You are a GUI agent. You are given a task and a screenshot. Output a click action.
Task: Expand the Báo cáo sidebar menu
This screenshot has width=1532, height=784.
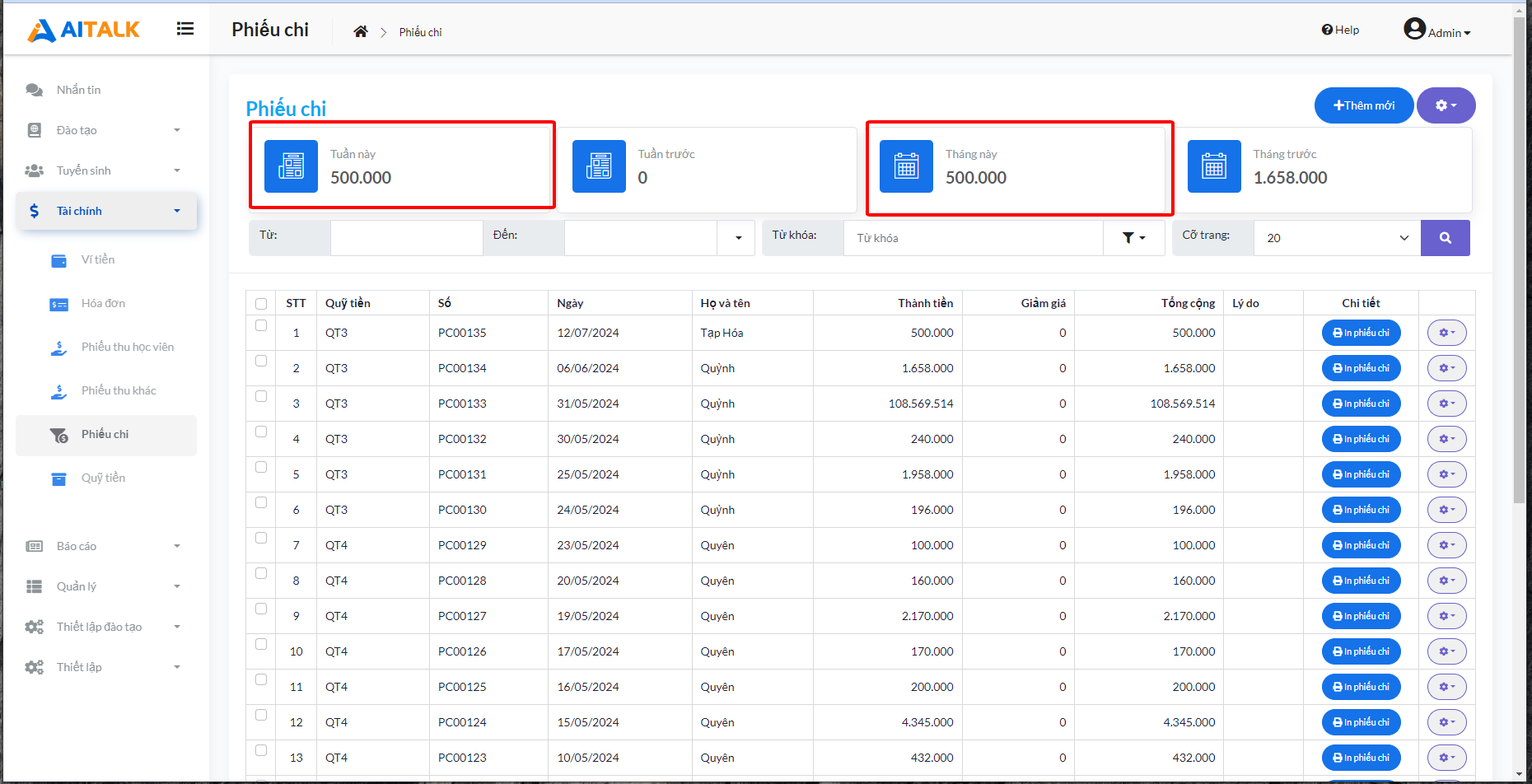tap(106, 546)
